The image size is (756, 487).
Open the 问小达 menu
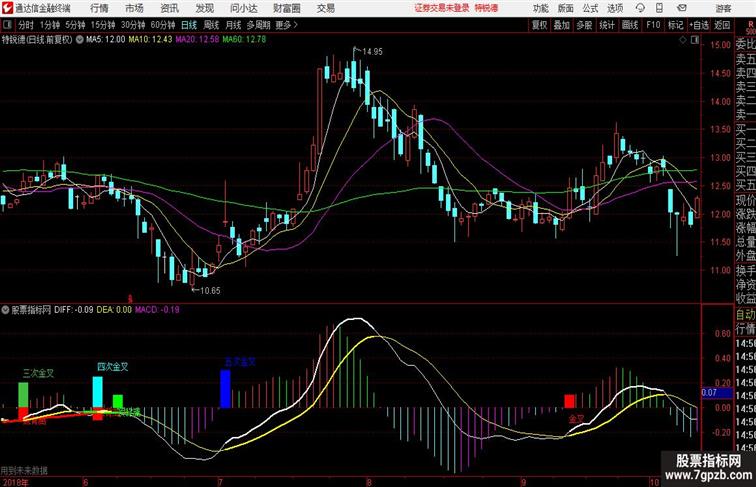[243, 8]
